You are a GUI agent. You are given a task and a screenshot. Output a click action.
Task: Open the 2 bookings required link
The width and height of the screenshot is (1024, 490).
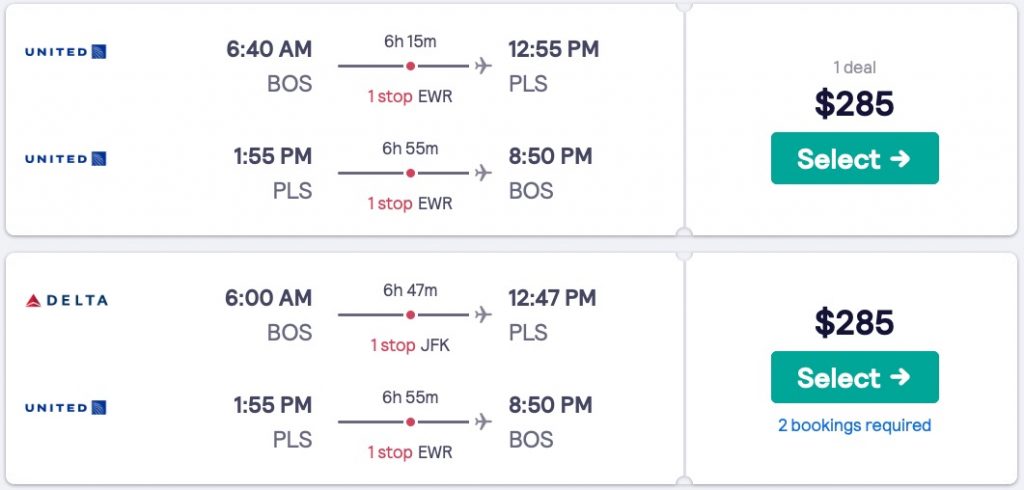pyautogui.click(x=854, y=425)
